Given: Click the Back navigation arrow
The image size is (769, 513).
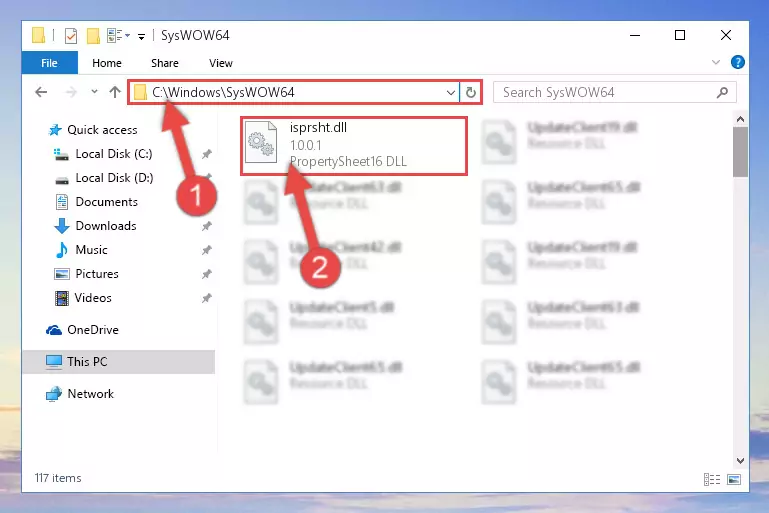Looking at the screenshot, I should pos(41,92).
